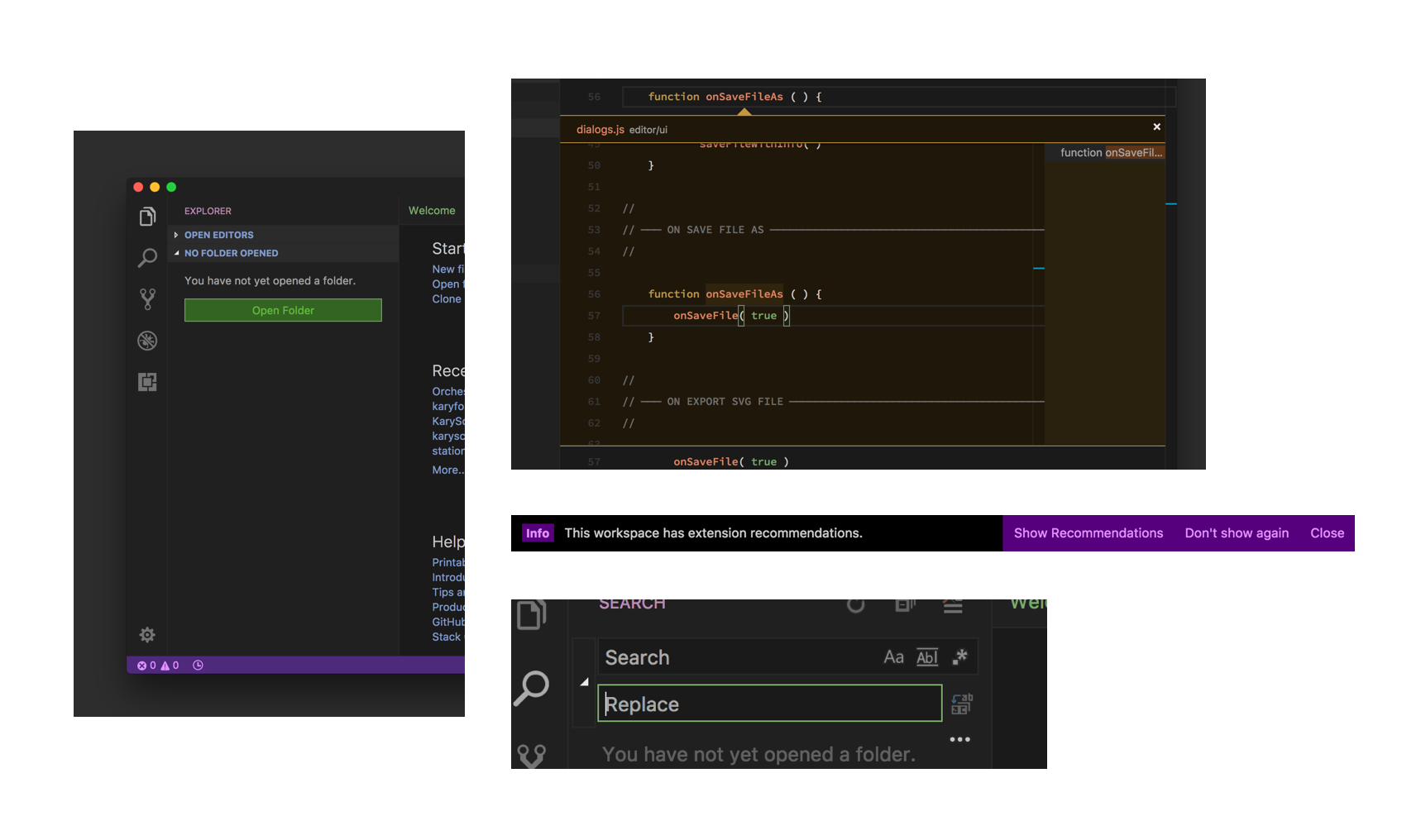Viewport: 1421px width, 840px height.
Task: Click the green Open Folder button
Action: click(x=283, y=310)
